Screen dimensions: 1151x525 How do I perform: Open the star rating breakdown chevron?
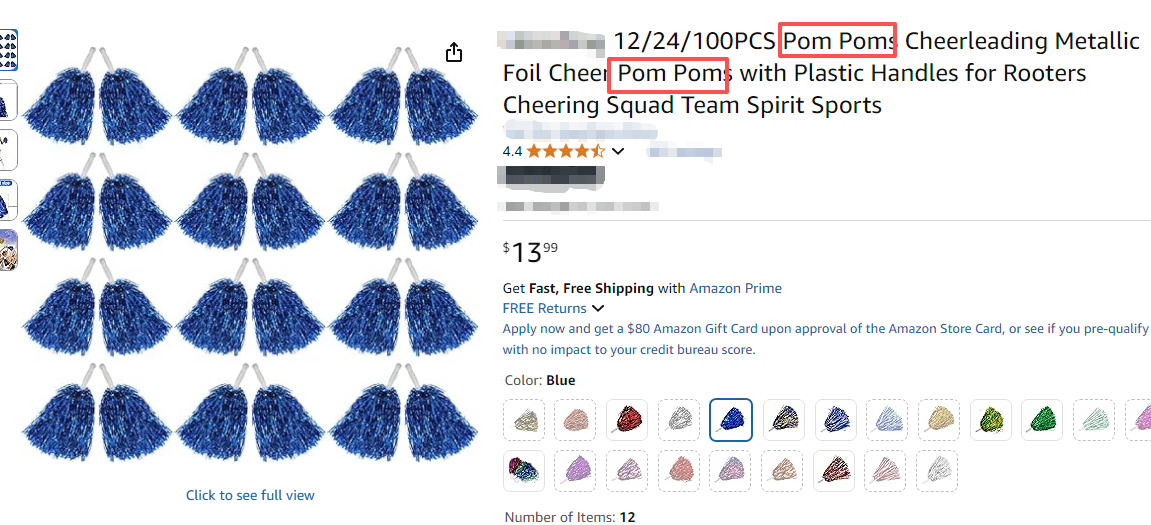click(618, 152)
